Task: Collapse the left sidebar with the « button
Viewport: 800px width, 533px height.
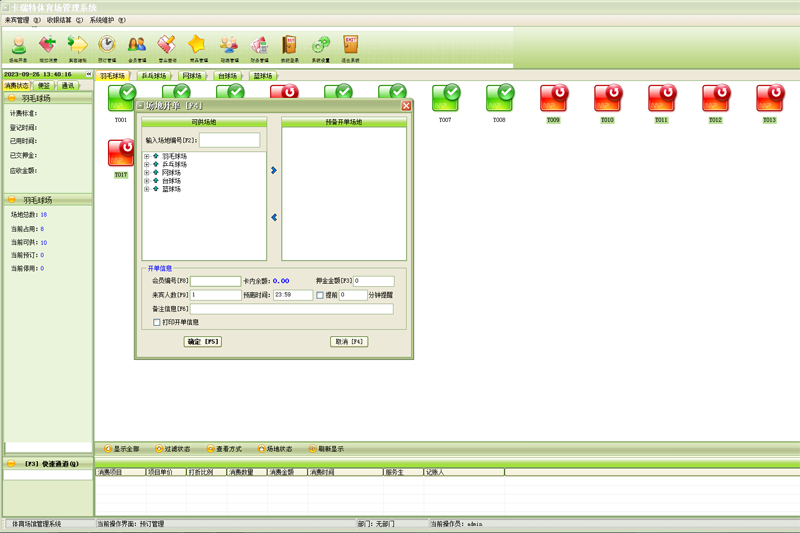Action: [x=89, y=74]
